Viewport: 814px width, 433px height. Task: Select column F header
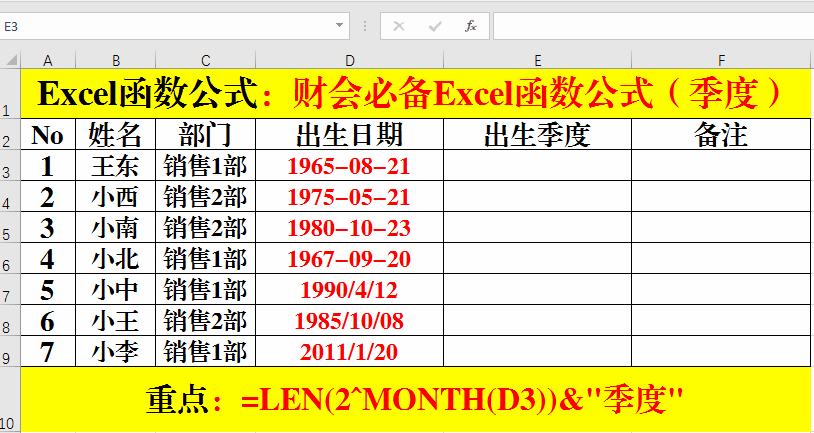pos(721,60)
